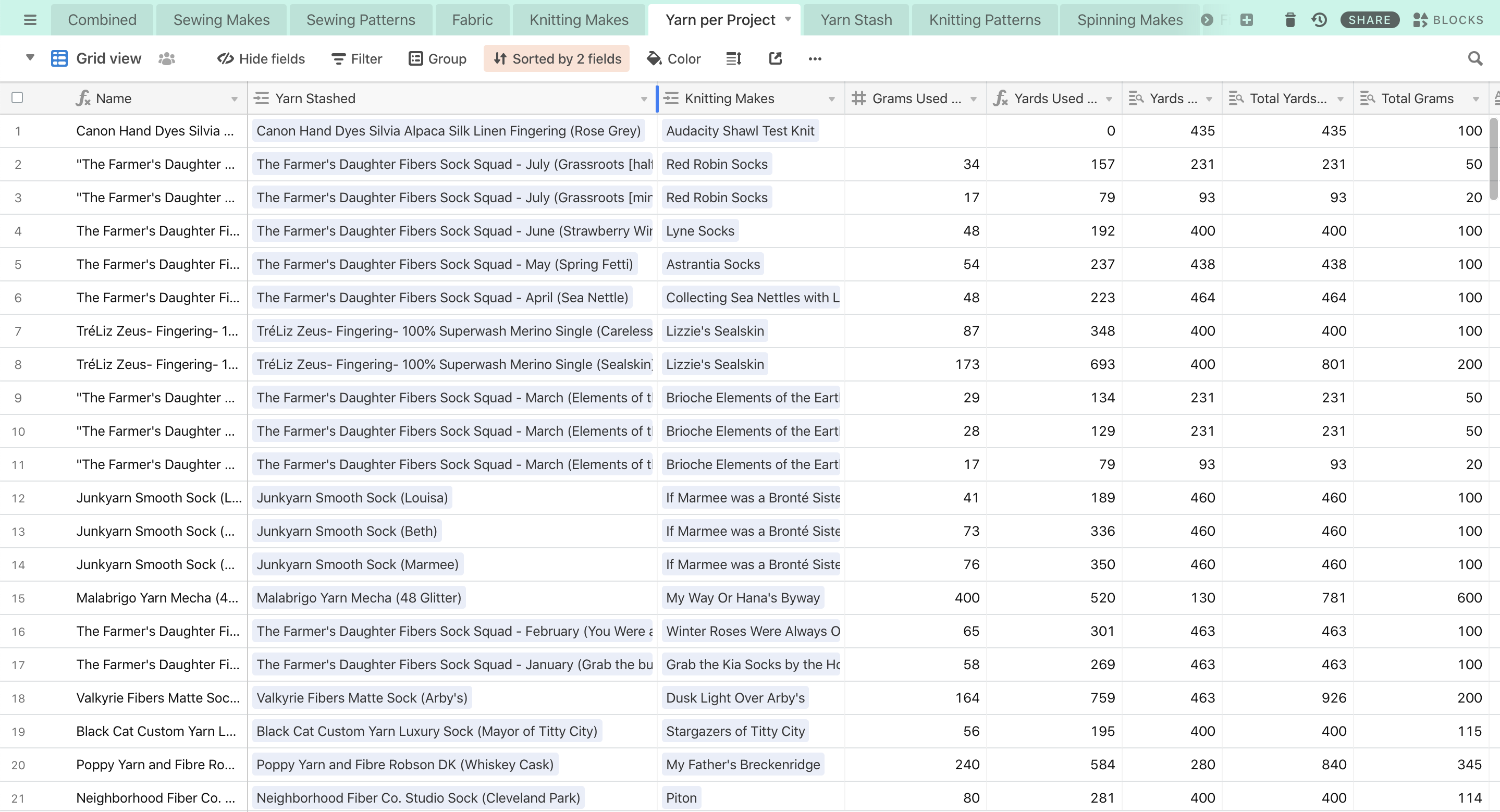The height and width of the screenshot is (812, 1500).
Task: Select row 15 Malabrigo Yarn Mecha name
Action: [x=157, y=598]
